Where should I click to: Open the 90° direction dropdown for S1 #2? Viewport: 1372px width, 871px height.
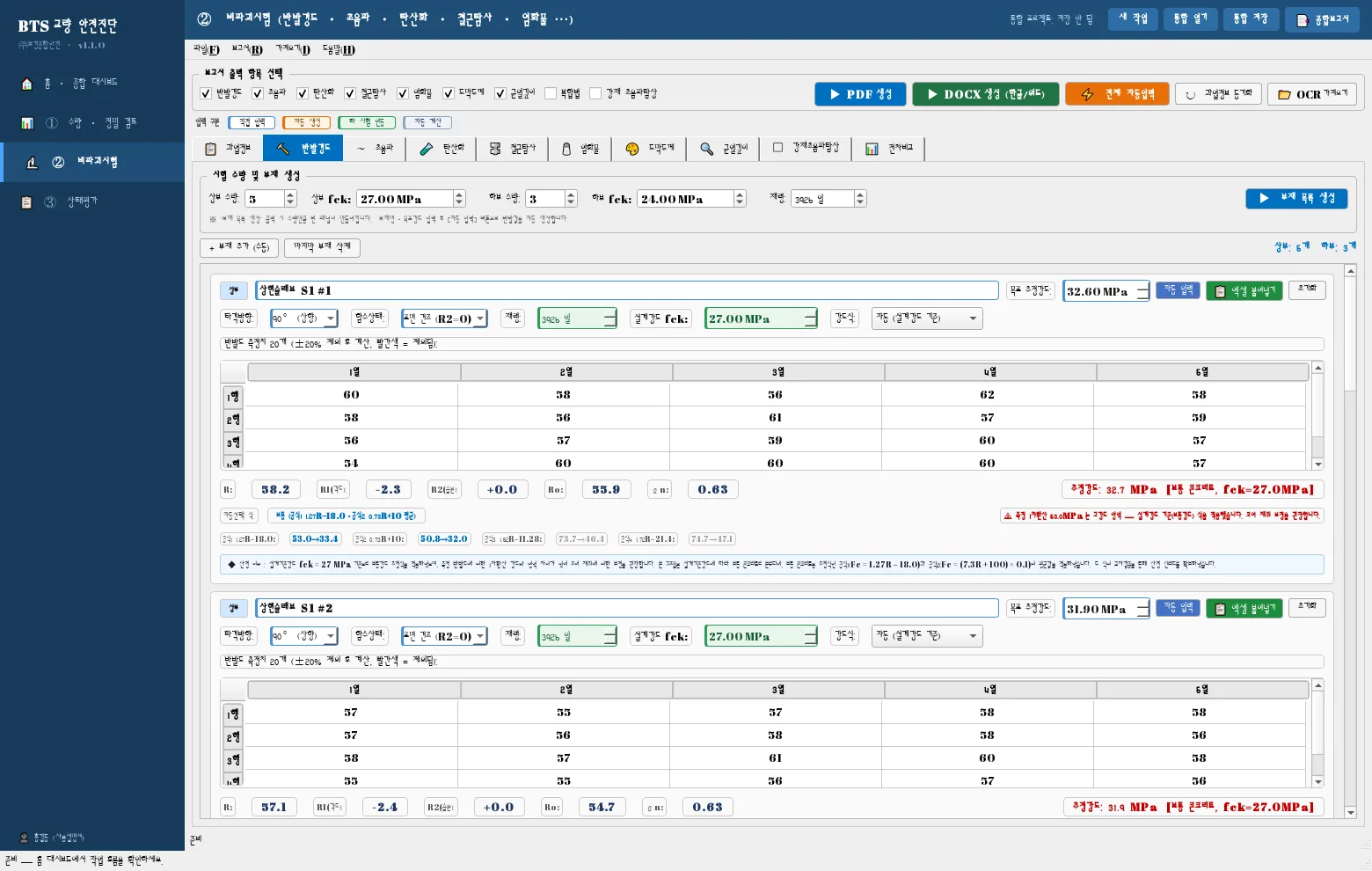304,636
